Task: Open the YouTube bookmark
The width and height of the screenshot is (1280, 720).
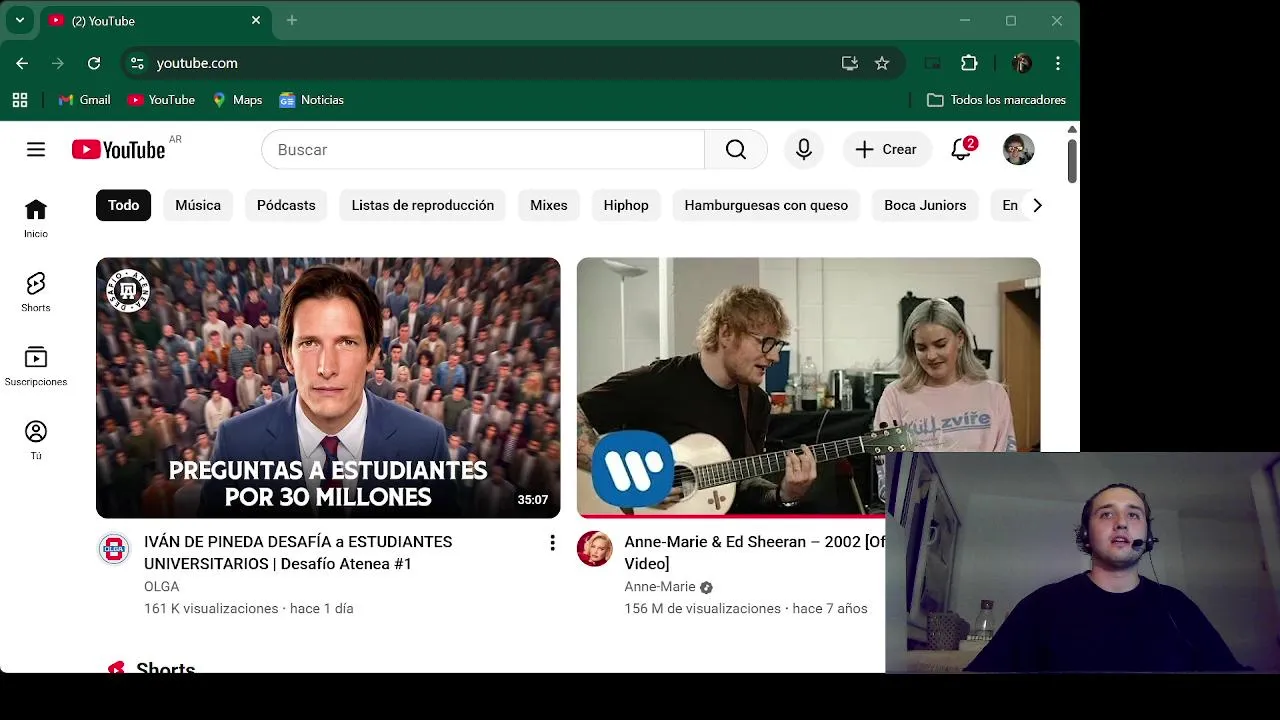Action: [161, 100]
